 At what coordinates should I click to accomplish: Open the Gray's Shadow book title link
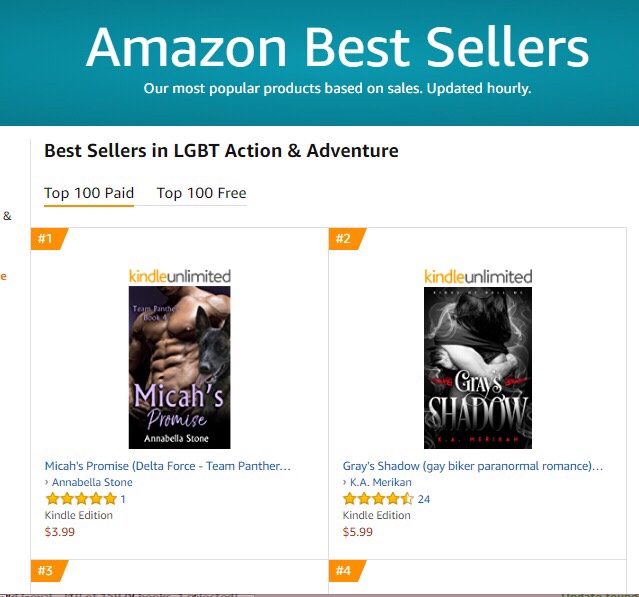pos(473,466)
